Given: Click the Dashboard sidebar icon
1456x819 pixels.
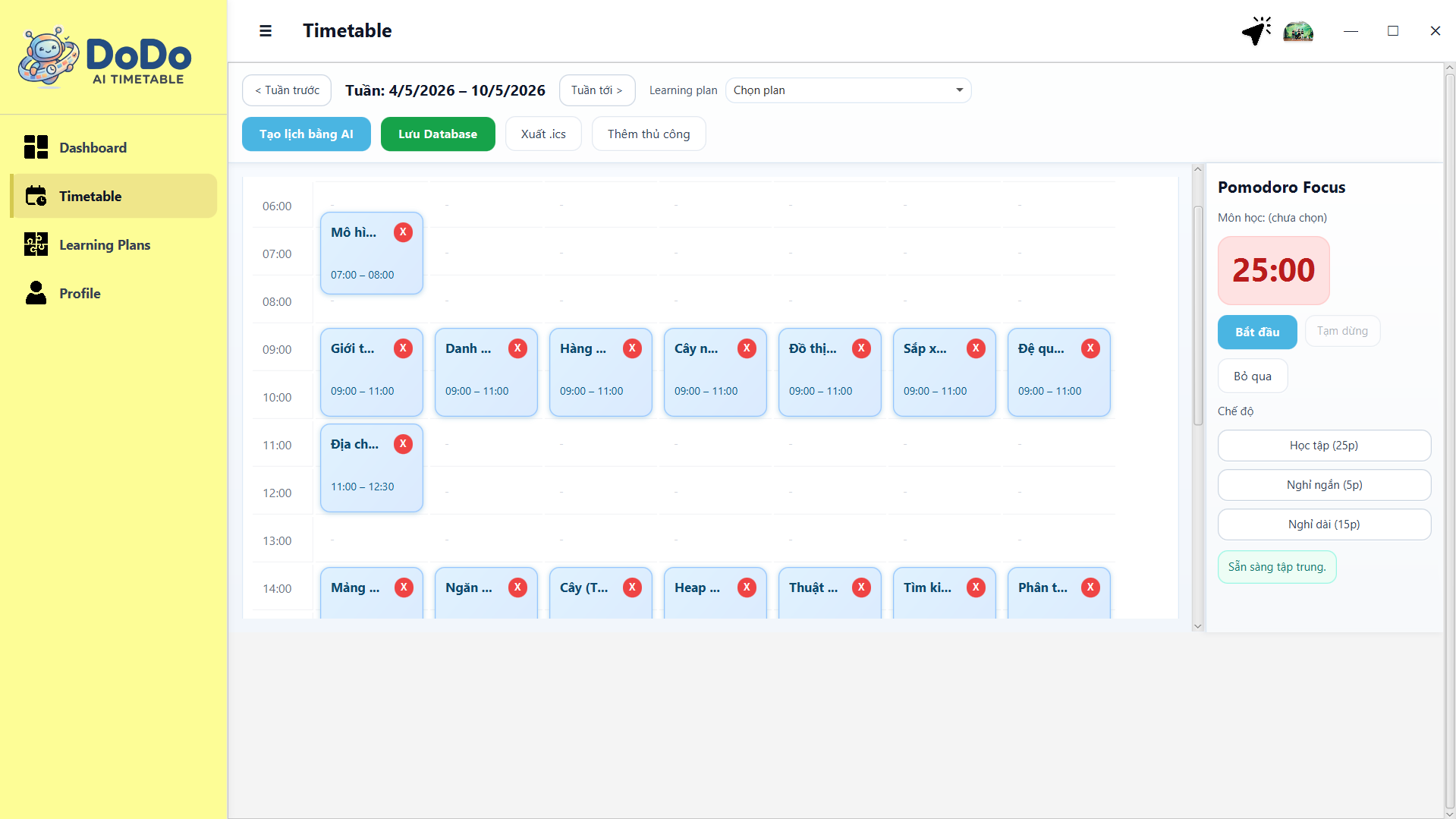Looking at the screenshot, I should pos(36,147).
